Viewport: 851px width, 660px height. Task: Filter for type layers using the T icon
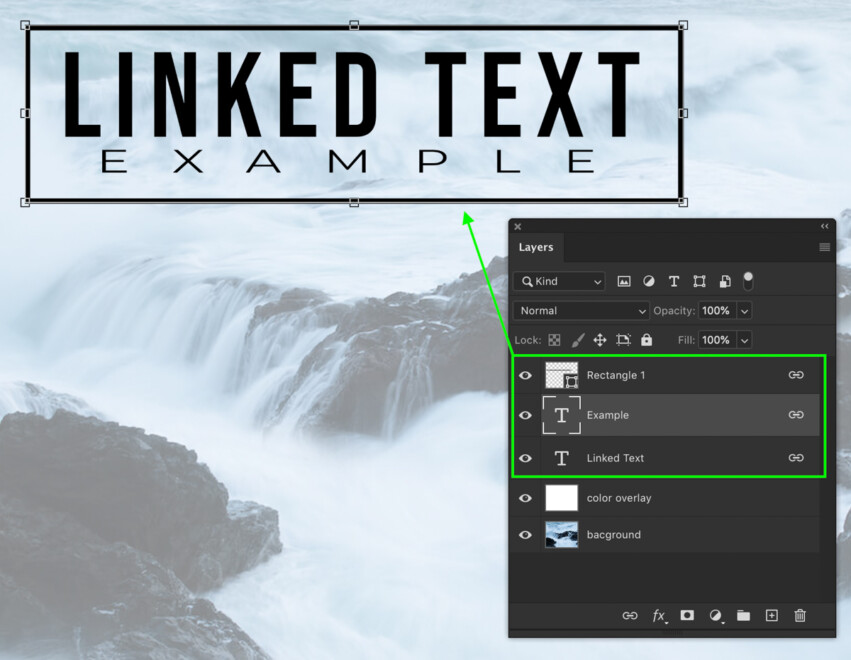click(x=673, y=281)
